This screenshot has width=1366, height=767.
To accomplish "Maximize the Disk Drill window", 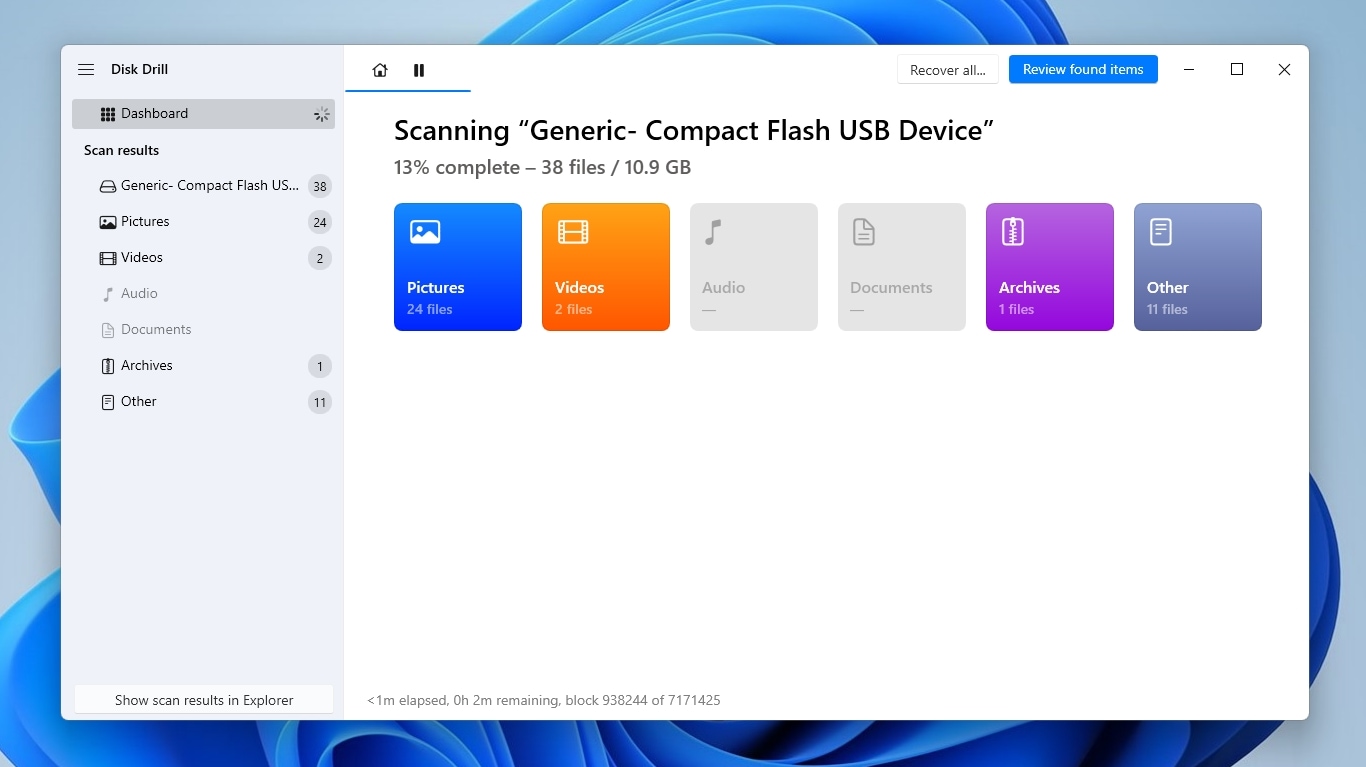I will tap(1237, 69).
